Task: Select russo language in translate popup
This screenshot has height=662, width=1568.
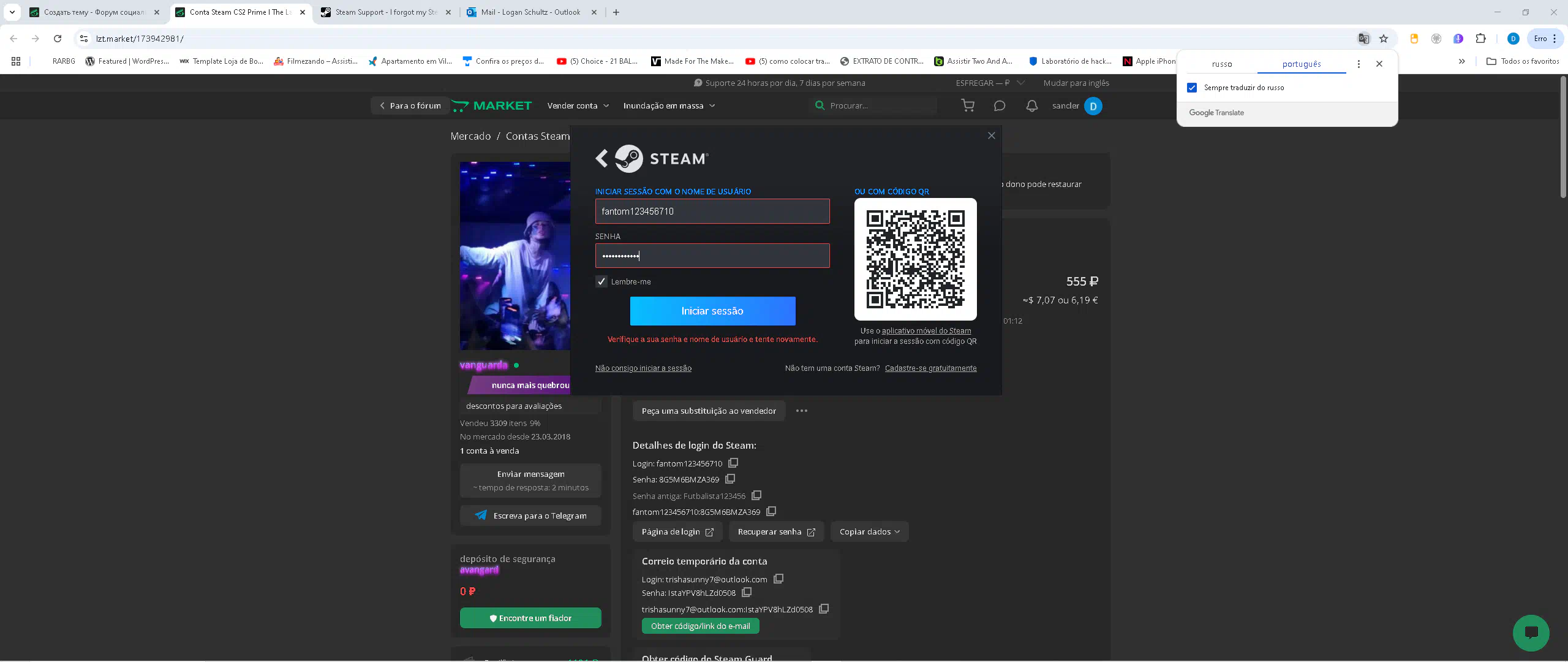Action: (1222, 64)
